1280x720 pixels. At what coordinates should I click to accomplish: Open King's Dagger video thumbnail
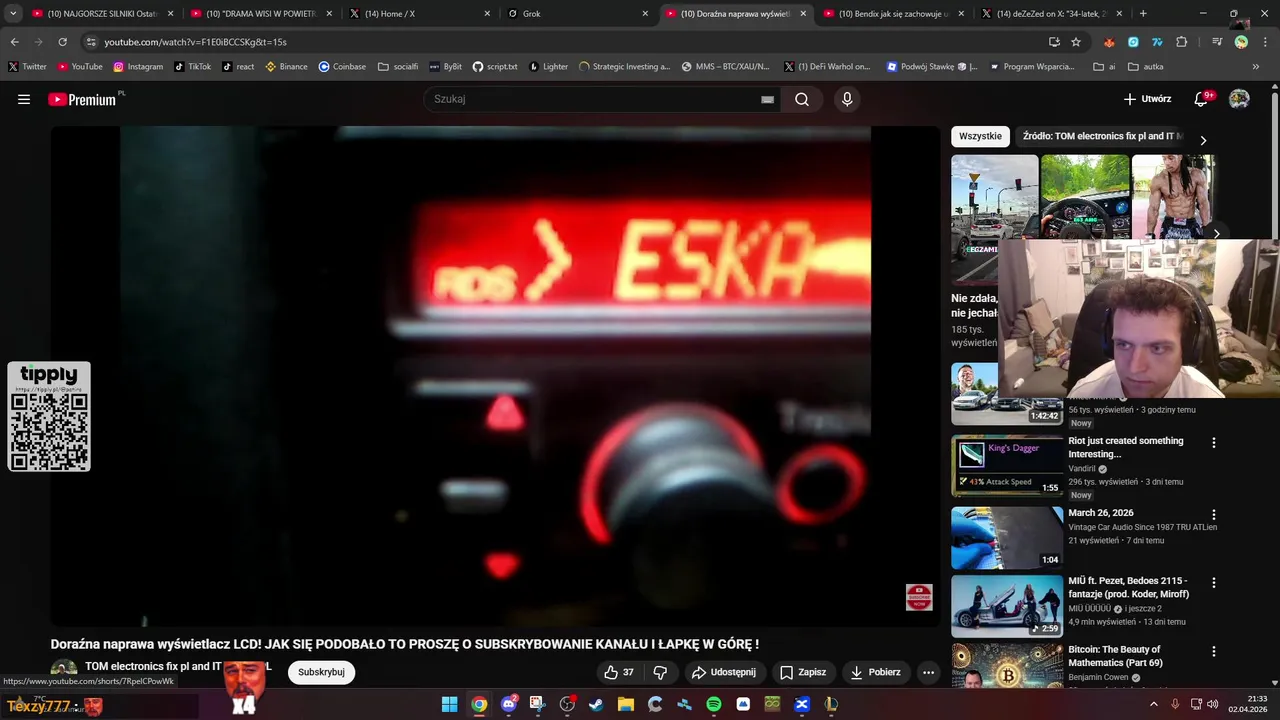1007,466
